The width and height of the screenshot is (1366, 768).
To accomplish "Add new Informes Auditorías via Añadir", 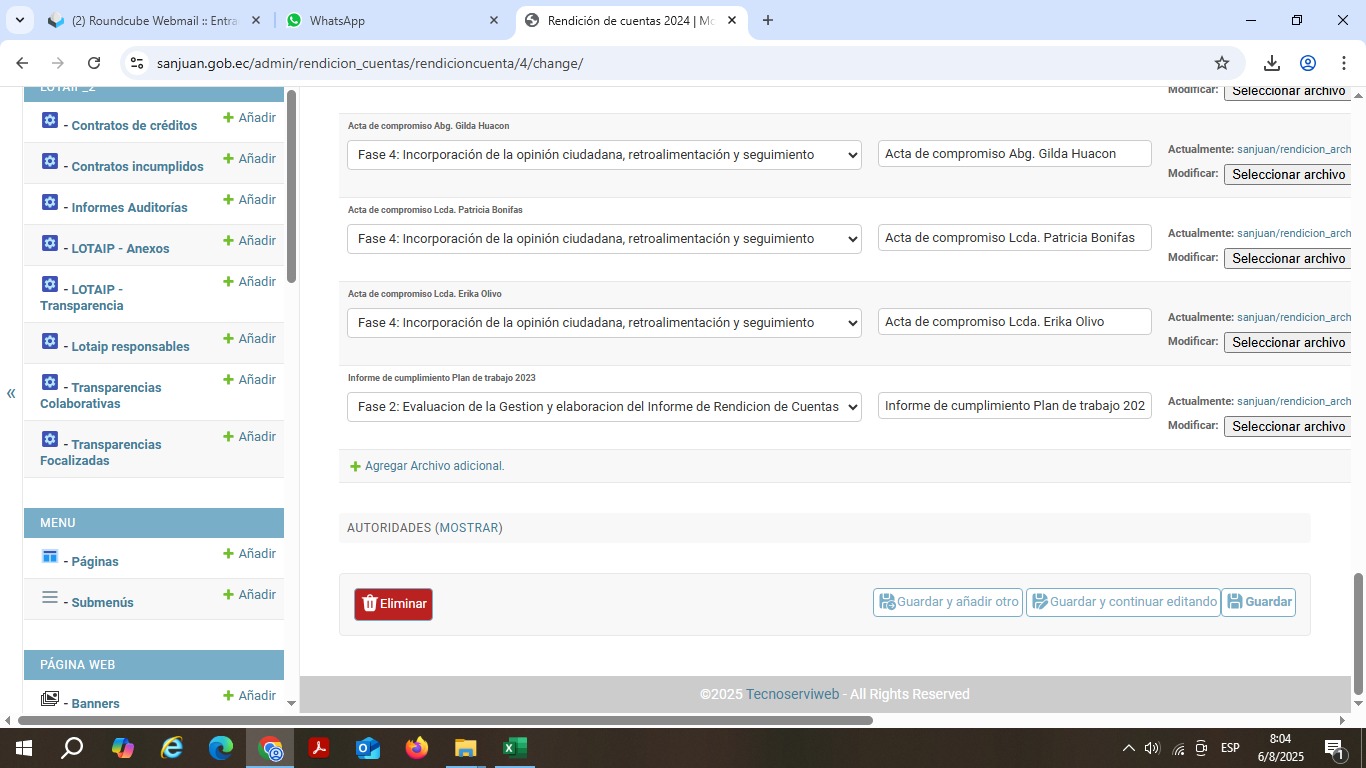I will tap(249, 200).
